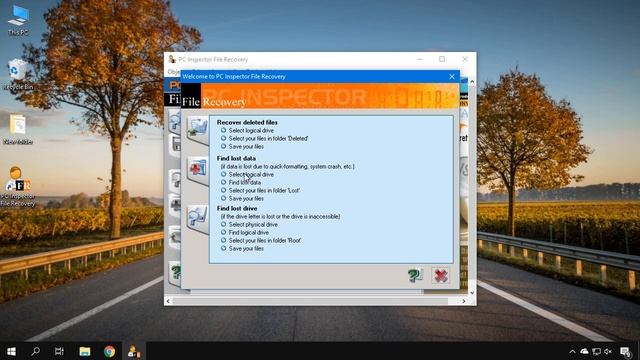Image resolution: width=640 pixels, height=360 pixels.
Task: Click right arrow of main window horizontal scrollbar
Action: (464, 301)
